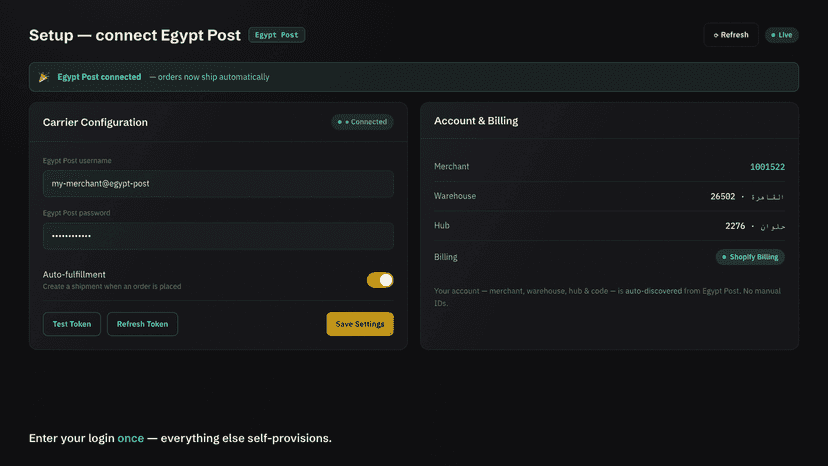Viewport: 828px width, 466px height.
Task: Click the Refresh button
Action: (x=731, y=35)
